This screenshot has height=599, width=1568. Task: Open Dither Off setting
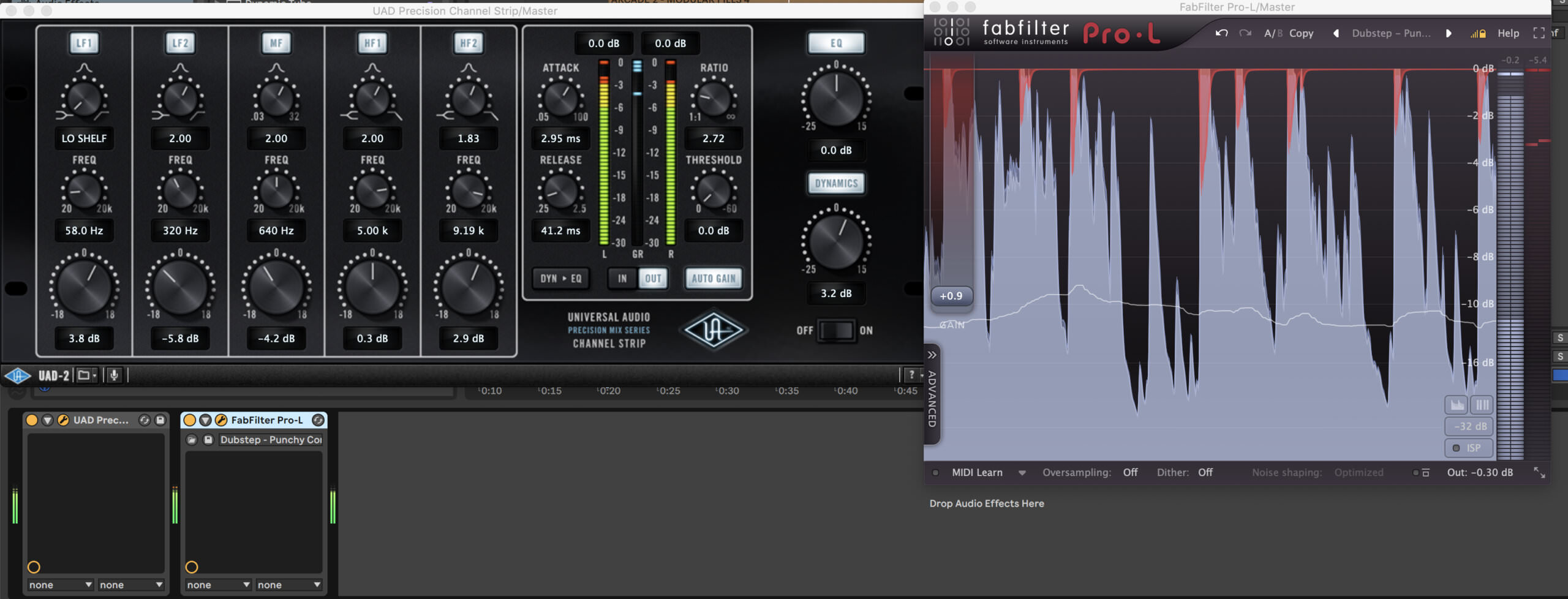[1205, 472]
